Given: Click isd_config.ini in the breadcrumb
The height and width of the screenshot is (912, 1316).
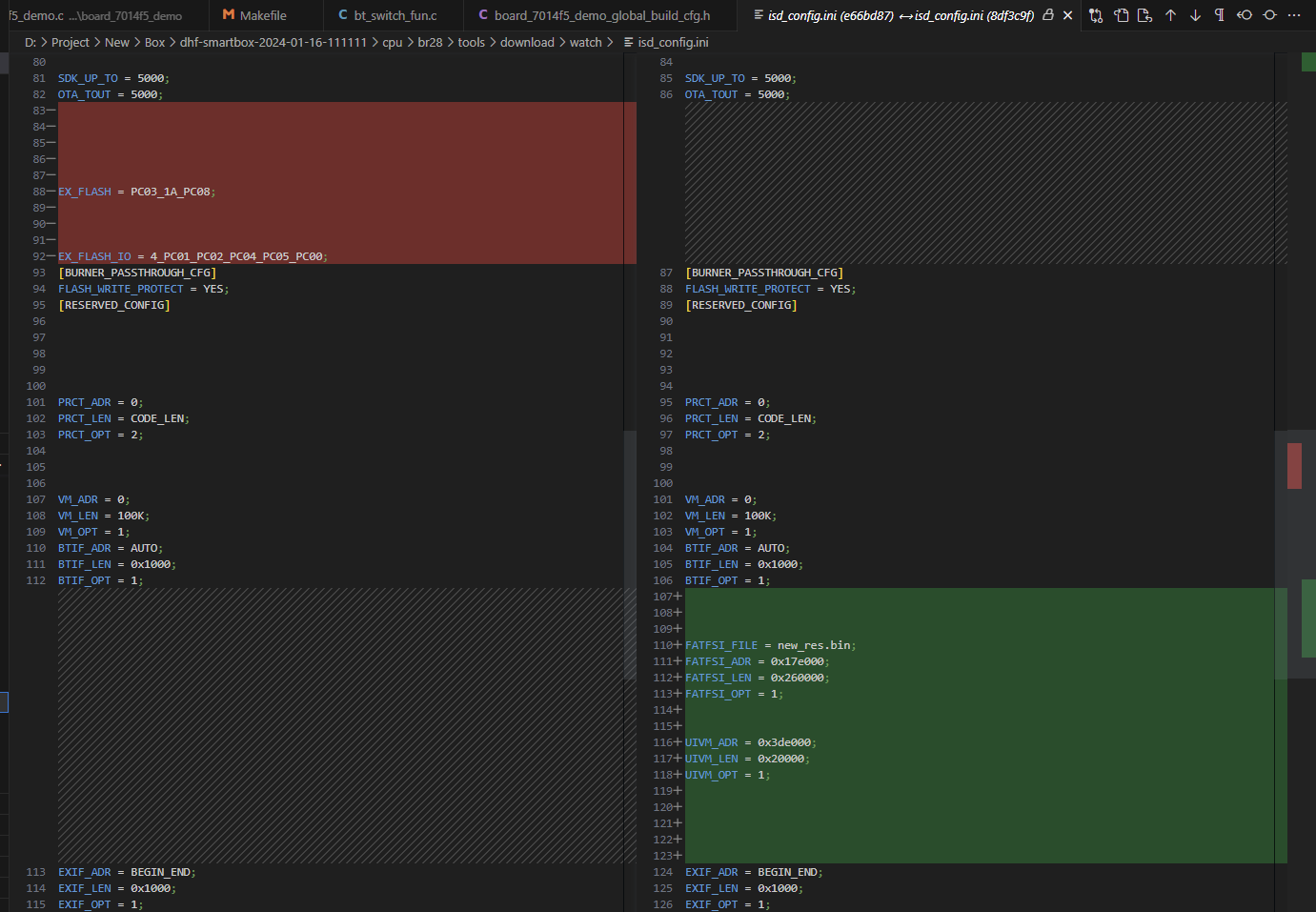Looking at the screenshot, I should coord(673,42).
